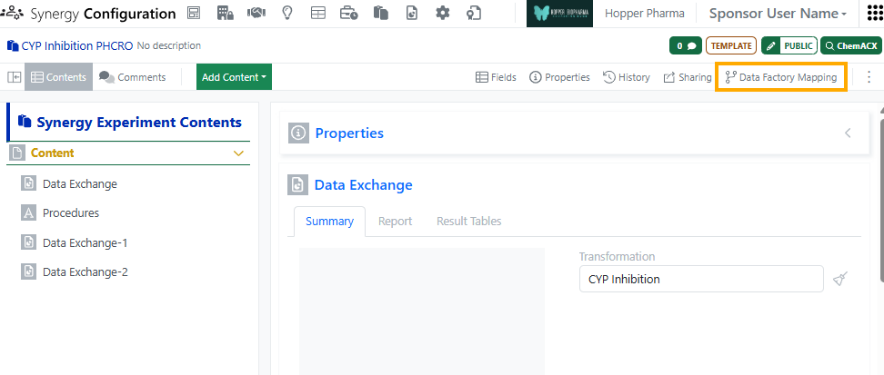The height and width of the screenshot is (375, 884).
Task: Select Procedures in contents tree
Action: tap(70, 213)
